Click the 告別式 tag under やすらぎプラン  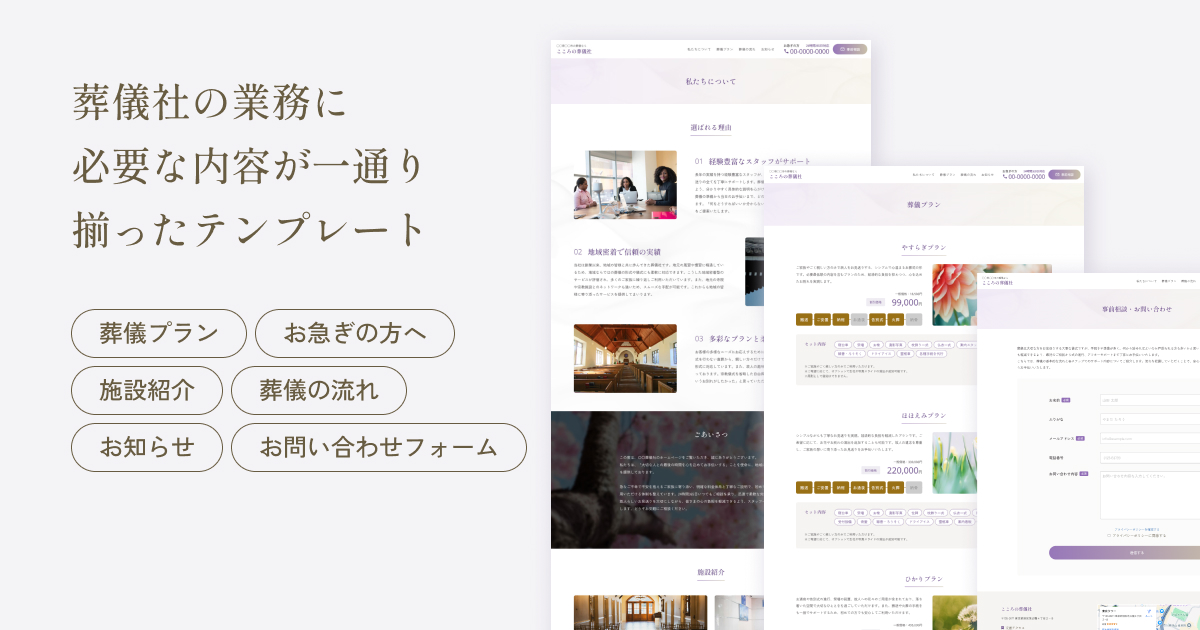[x=877, y=320]
